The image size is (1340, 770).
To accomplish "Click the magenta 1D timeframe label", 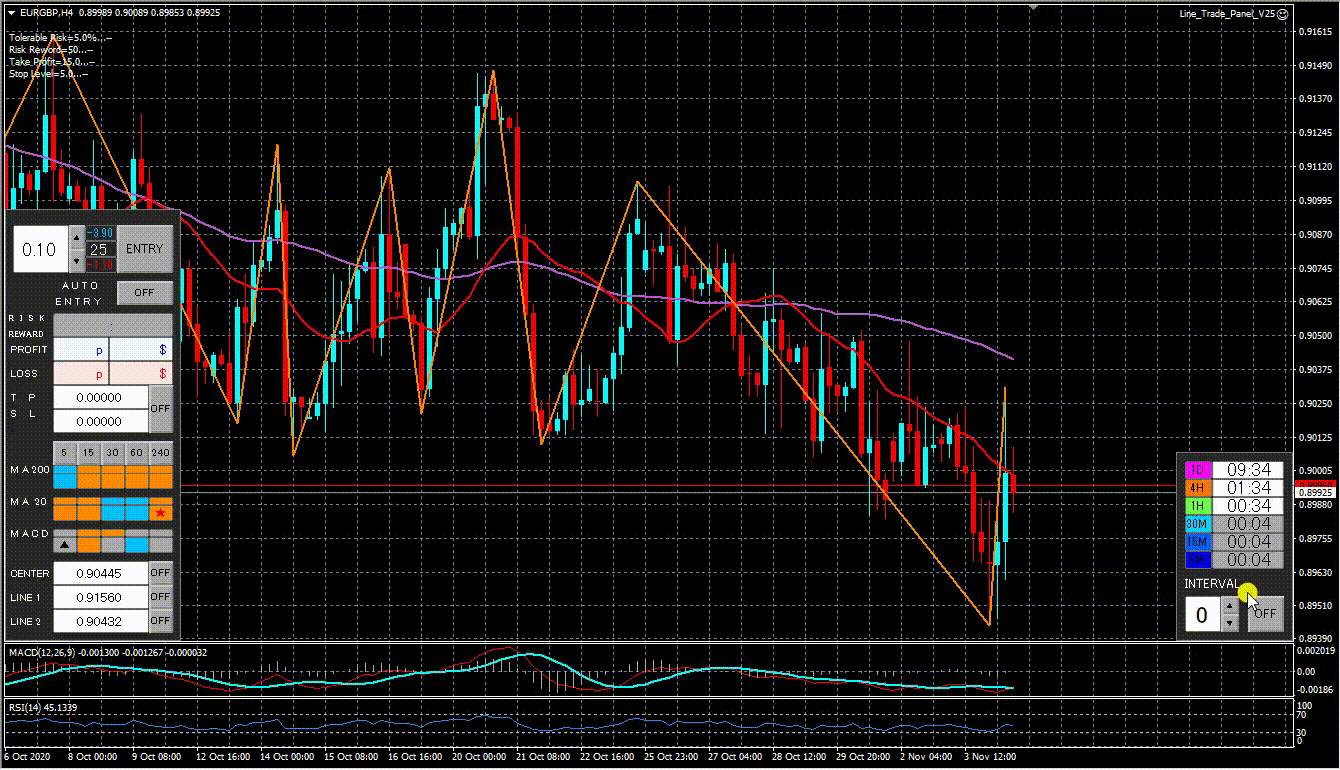I will pyautogui.click(x=1198, y=470).
